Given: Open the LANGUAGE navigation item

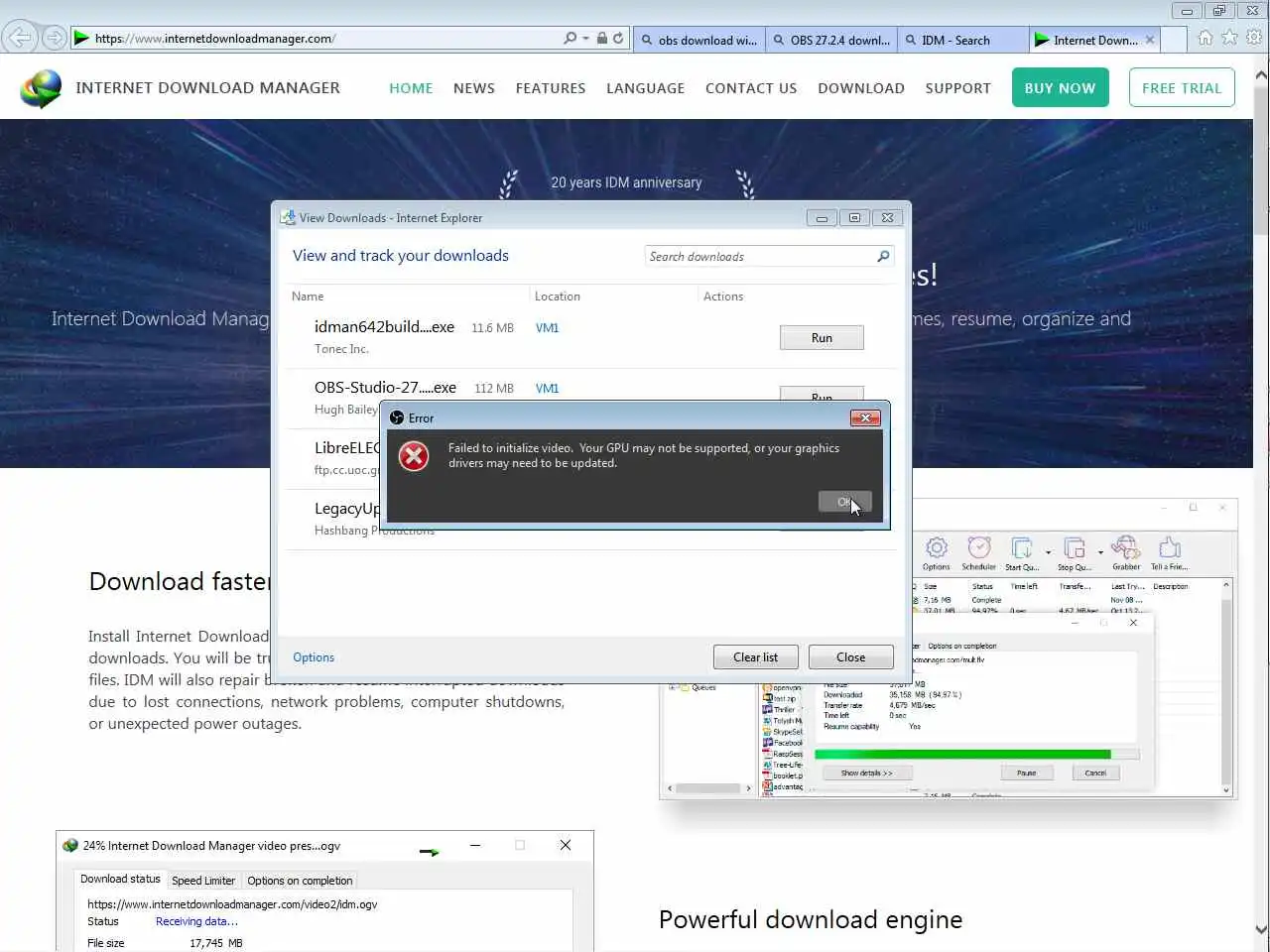Looking at the screenshot, I should click(x=646, y=88).
